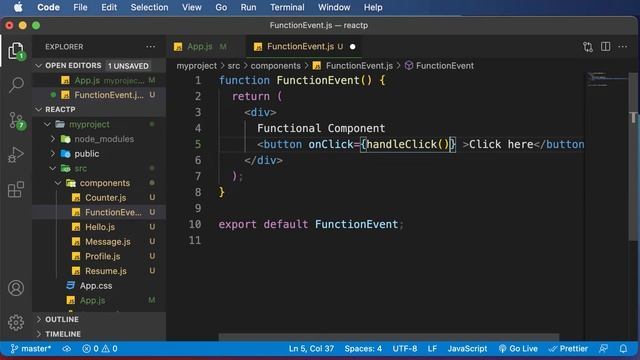Viewport: 640px width, 360px height.
Task: Open the Run and Debug view
Action: [x=16, y=155]
